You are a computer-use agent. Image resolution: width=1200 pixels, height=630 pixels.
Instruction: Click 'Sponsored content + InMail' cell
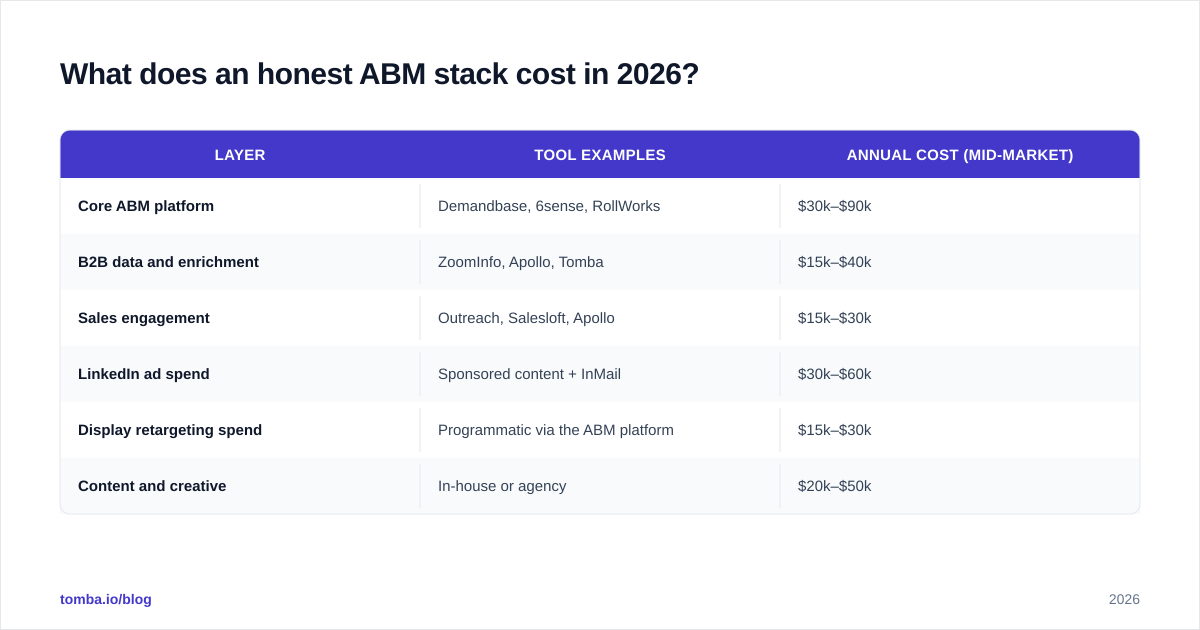pos(600,374)
